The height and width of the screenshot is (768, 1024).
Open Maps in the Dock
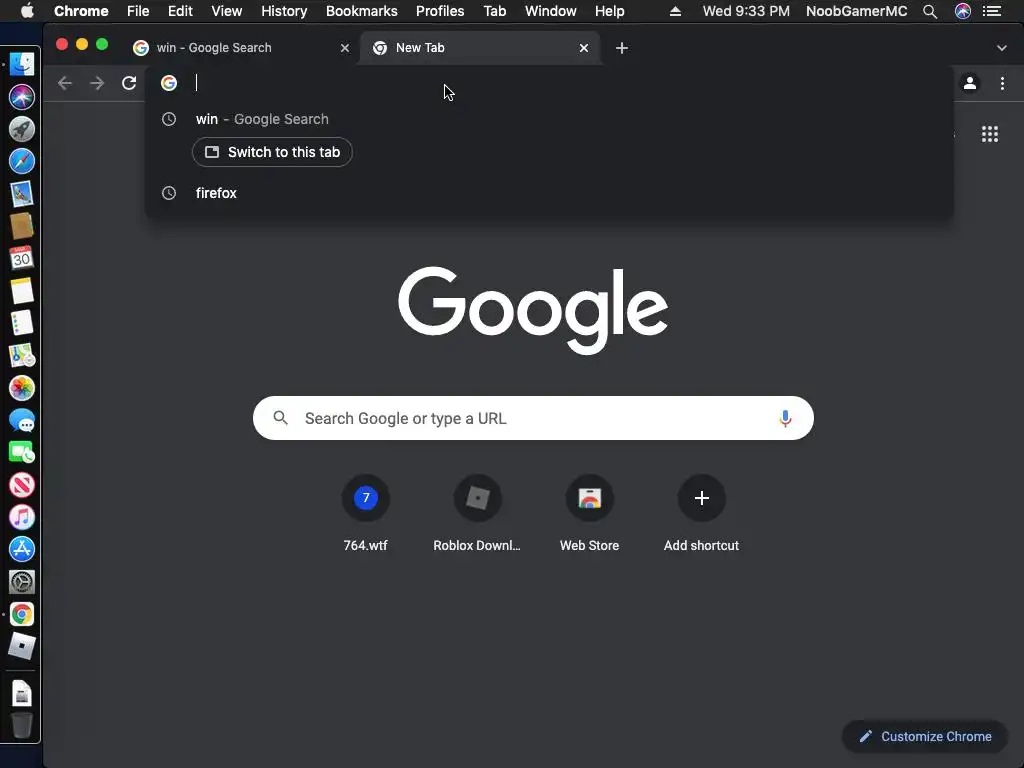point(22,355)
